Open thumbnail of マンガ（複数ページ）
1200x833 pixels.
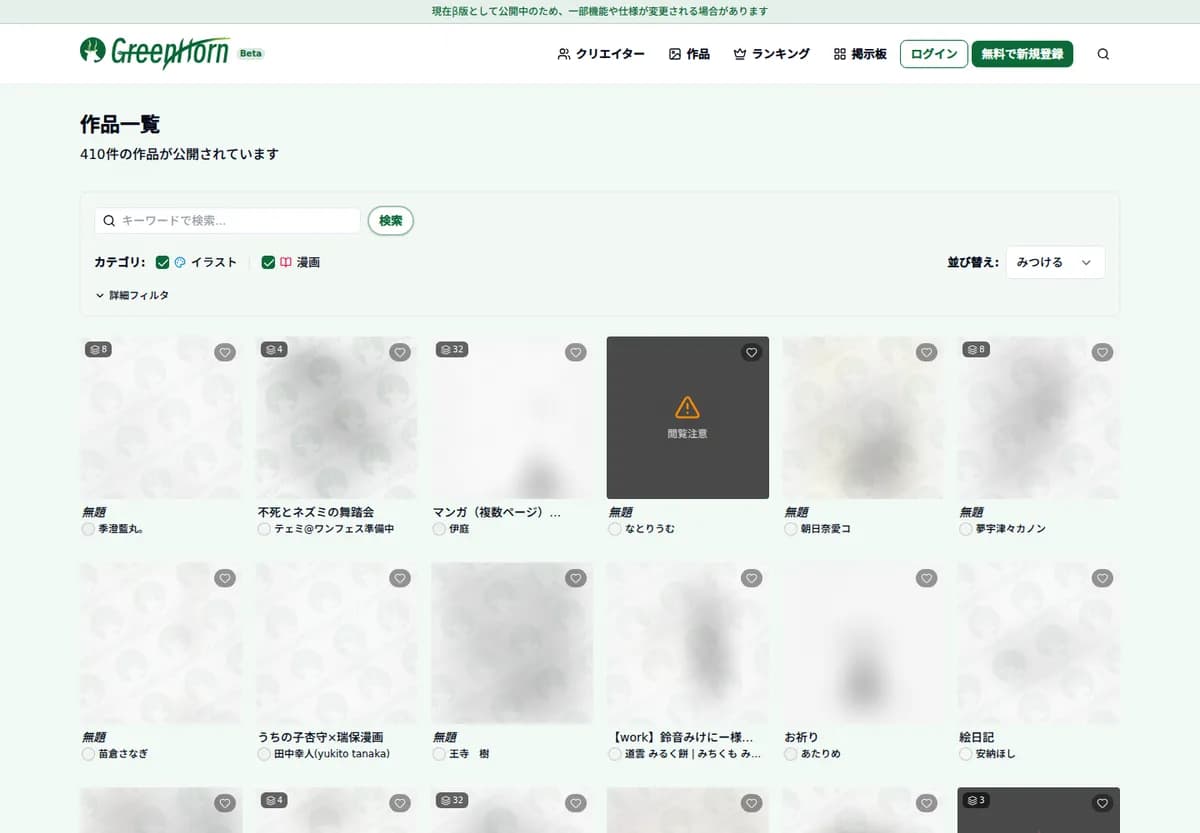(x=512, y=417)
